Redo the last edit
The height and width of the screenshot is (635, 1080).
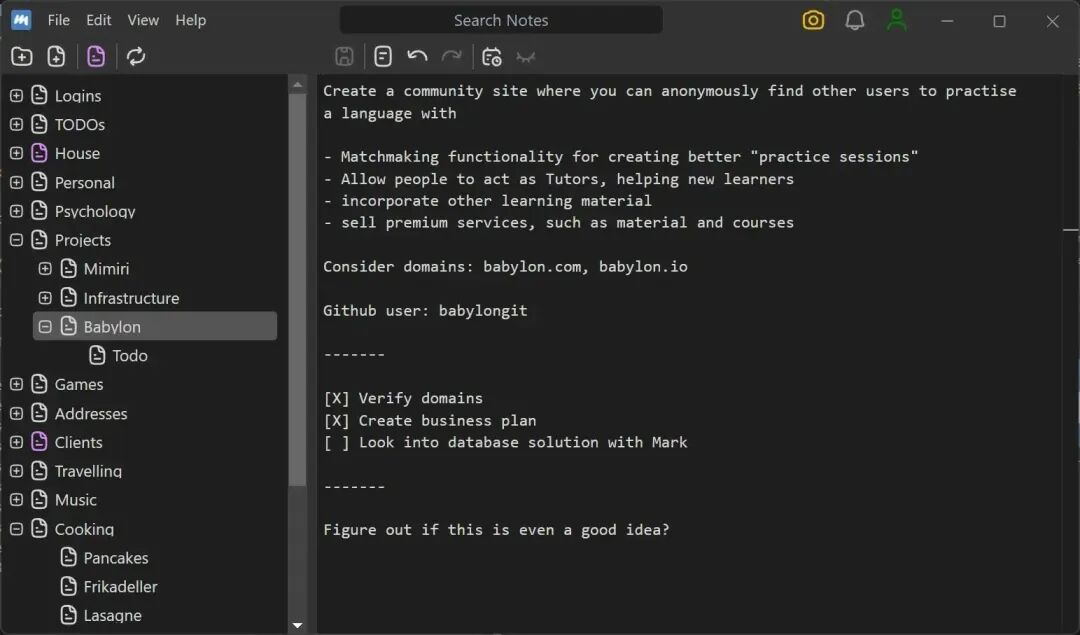(x=452, y=56)
